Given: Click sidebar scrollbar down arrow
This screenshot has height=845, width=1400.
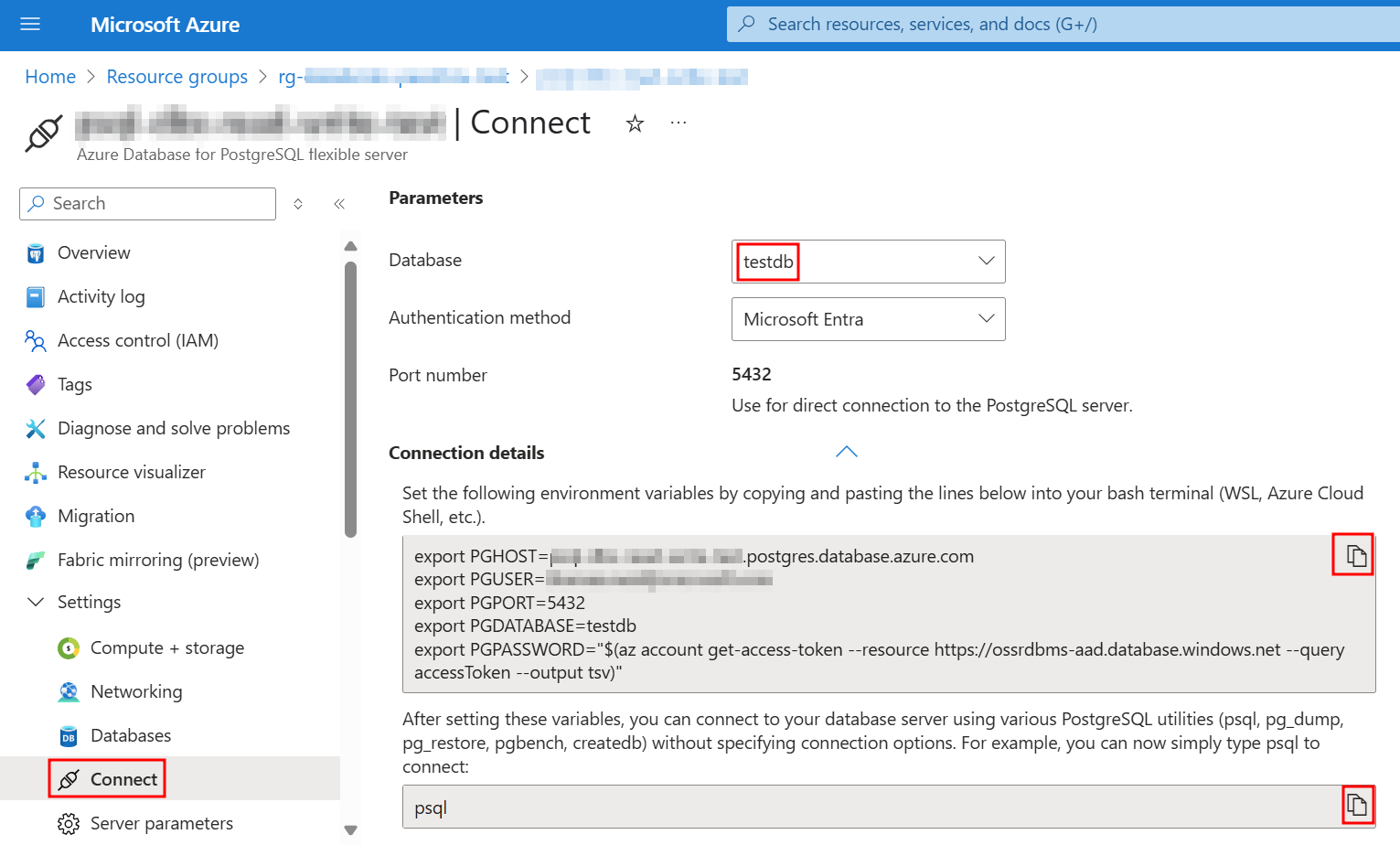Looking at the screenshot, I should pos(350,830).
